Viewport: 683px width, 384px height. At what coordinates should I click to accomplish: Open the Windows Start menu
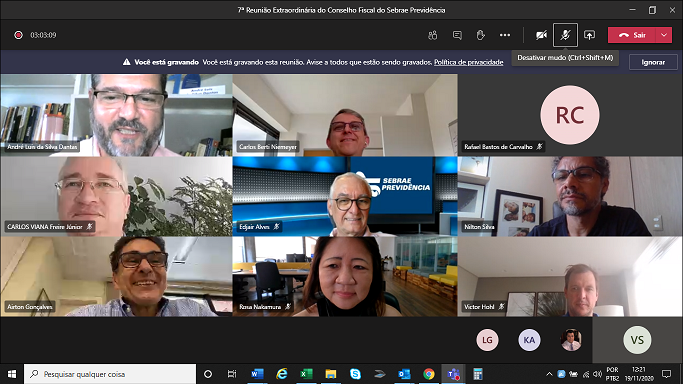12,374
